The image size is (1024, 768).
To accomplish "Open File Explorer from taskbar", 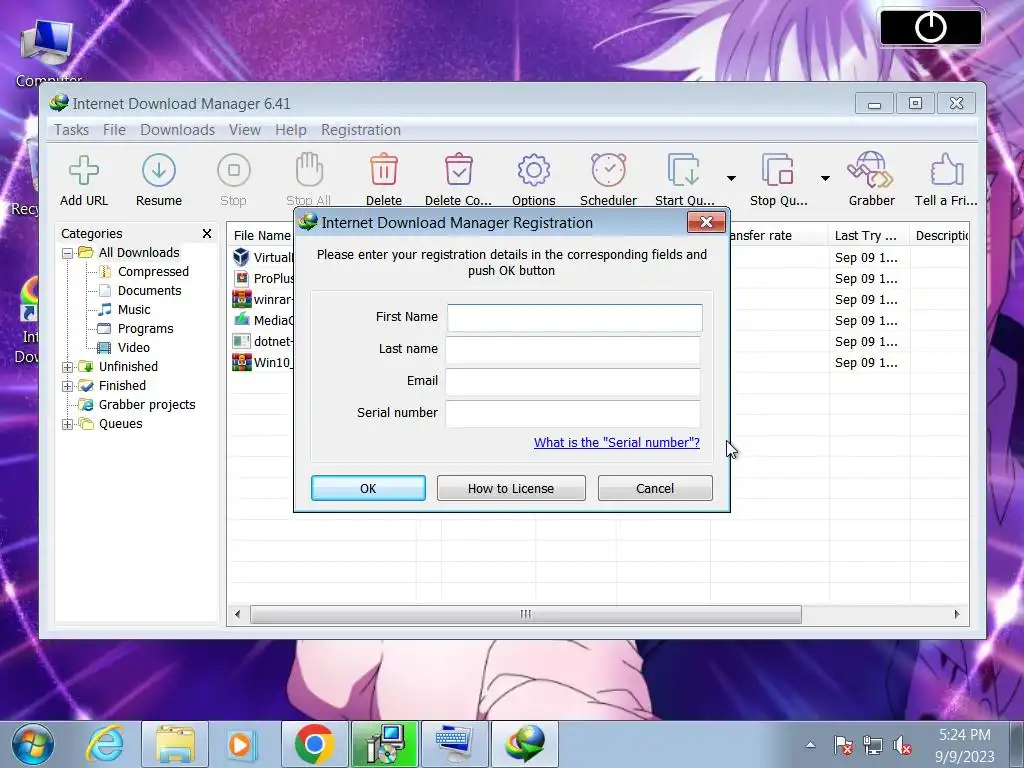I will pos(174,744).
